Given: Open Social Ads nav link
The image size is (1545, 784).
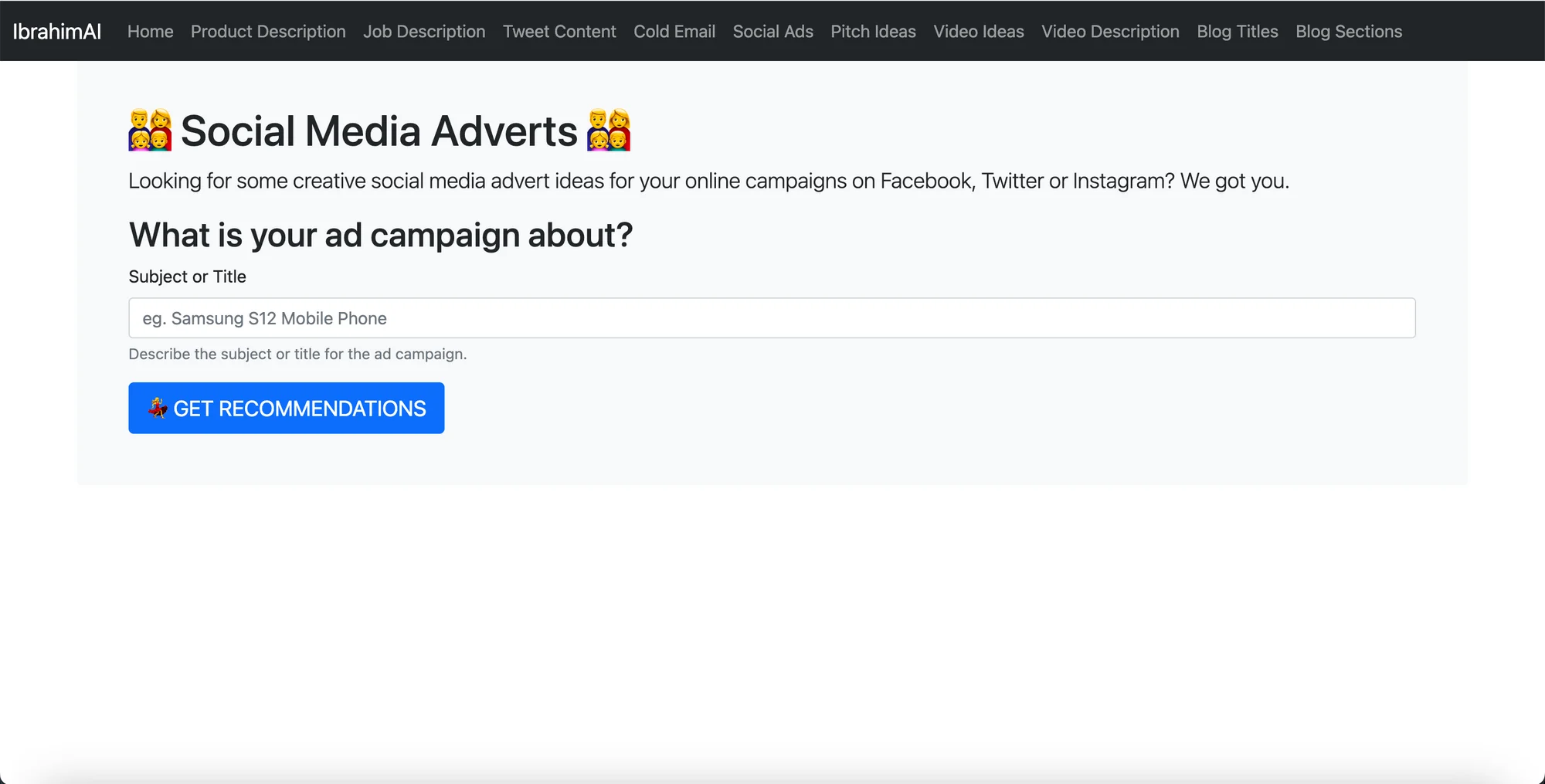Looking at the screenshot, I should coord(772,32).
